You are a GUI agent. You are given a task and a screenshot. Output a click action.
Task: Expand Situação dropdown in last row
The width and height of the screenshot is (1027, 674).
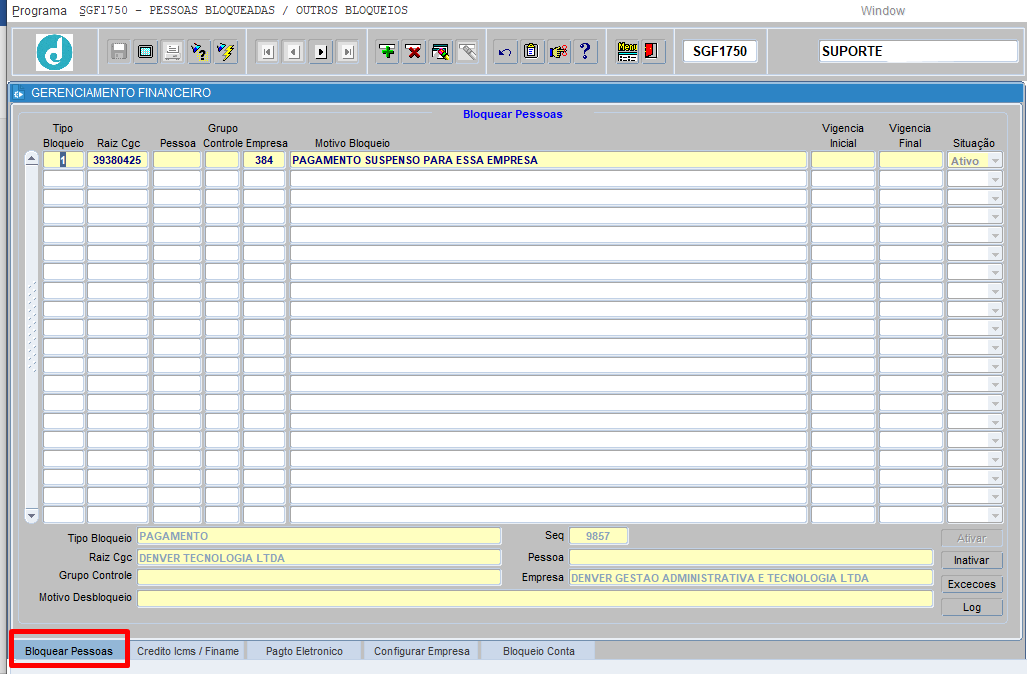click(x=994, y=515)
